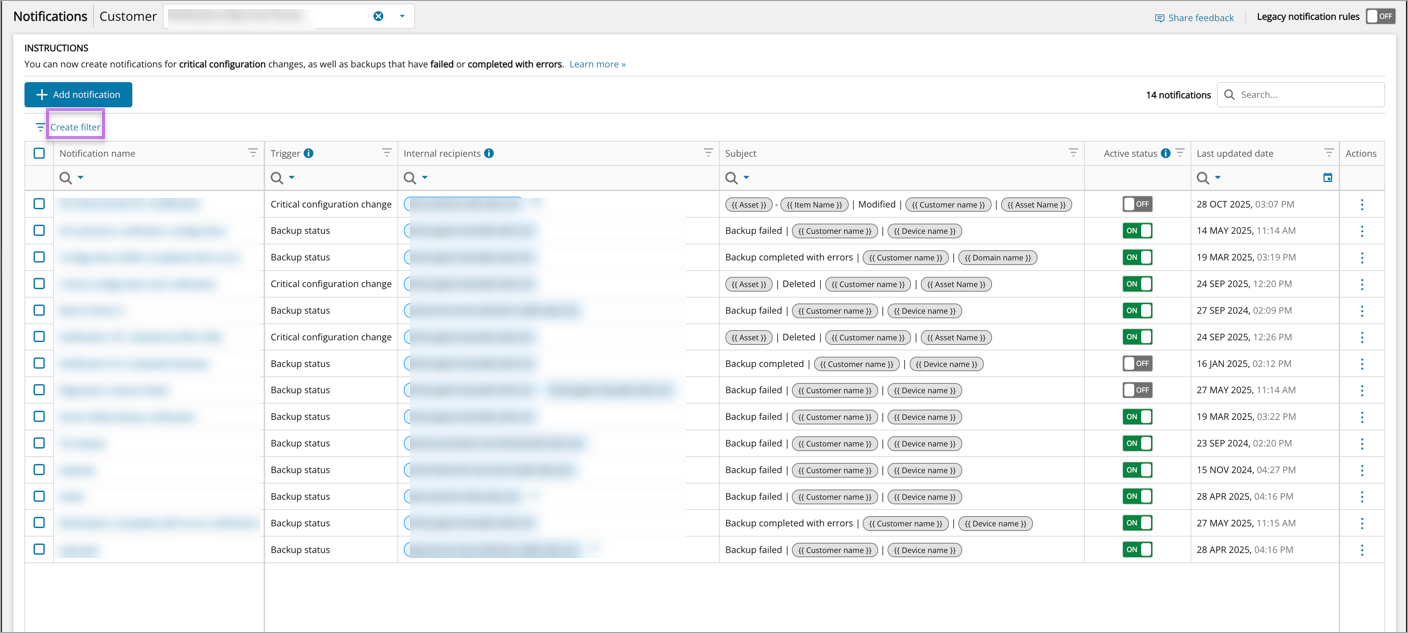The width and height of the screenshot is (1408, 633).
Task: Expand the Customer dropdown arrow
Action: [402, 16]
